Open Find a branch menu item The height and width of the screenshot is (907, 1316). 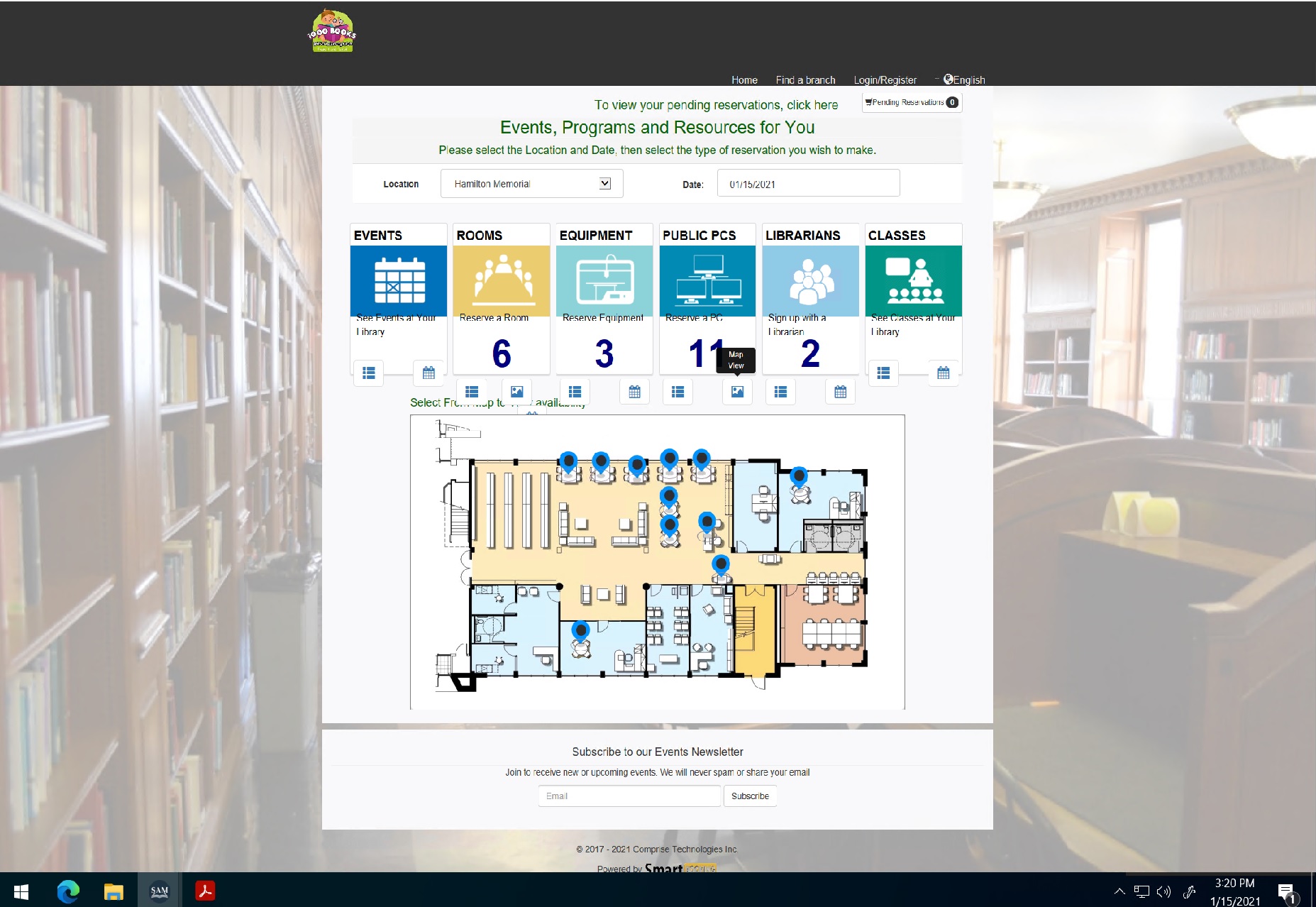pyautogui.click(x=805, y=80)
